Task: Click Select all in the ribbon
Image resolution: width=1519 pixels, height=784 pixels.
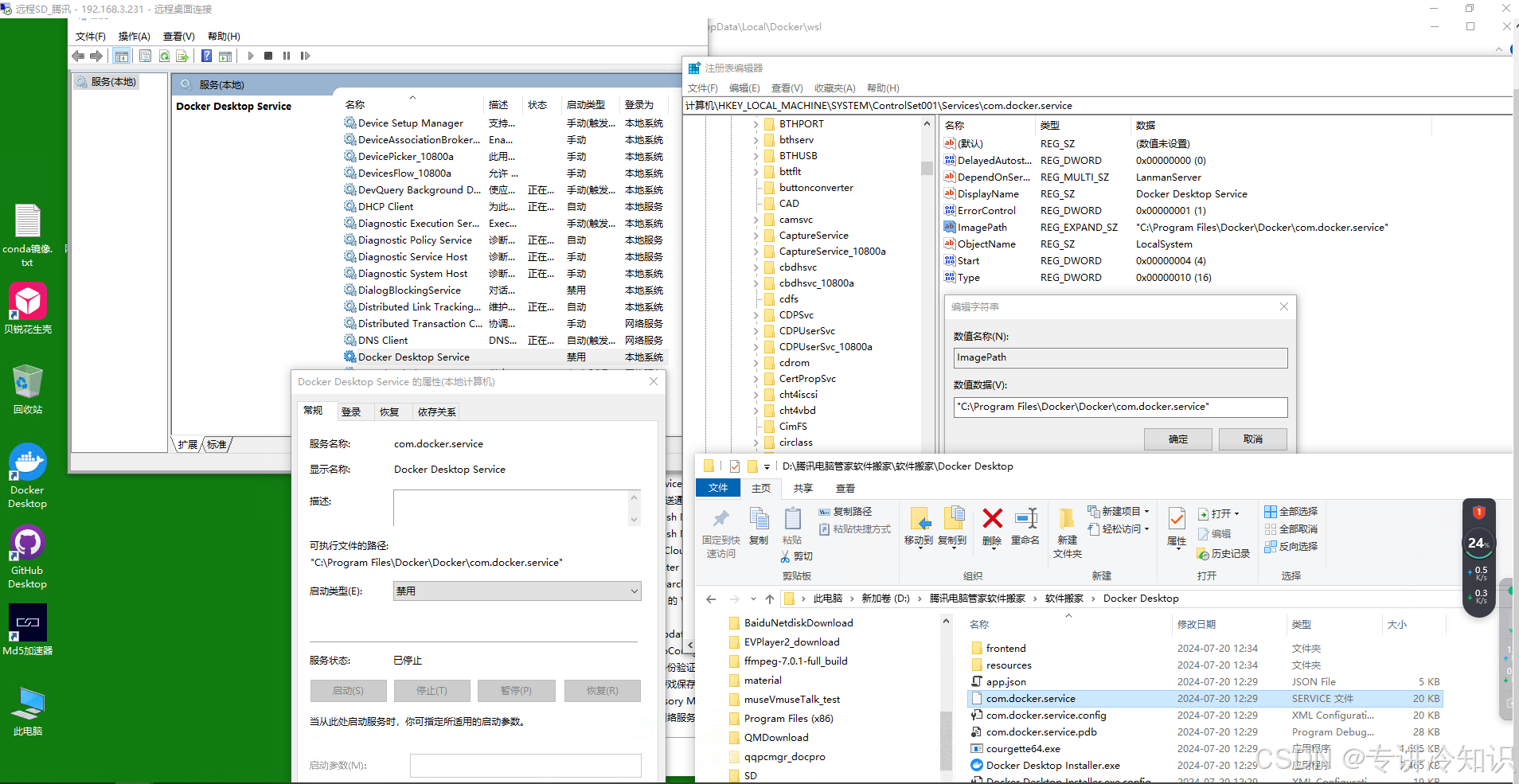Action: coord(1291,512)
